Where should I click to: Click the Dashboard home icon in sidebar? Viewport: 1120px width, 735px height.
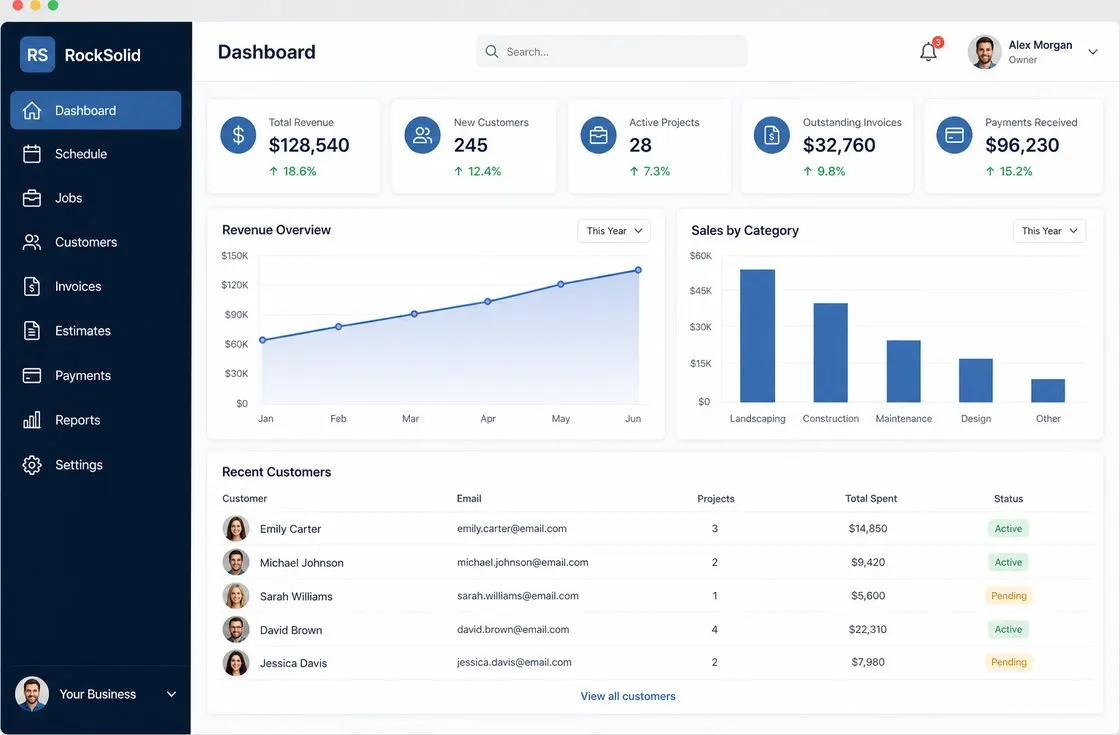coord(31,111)
